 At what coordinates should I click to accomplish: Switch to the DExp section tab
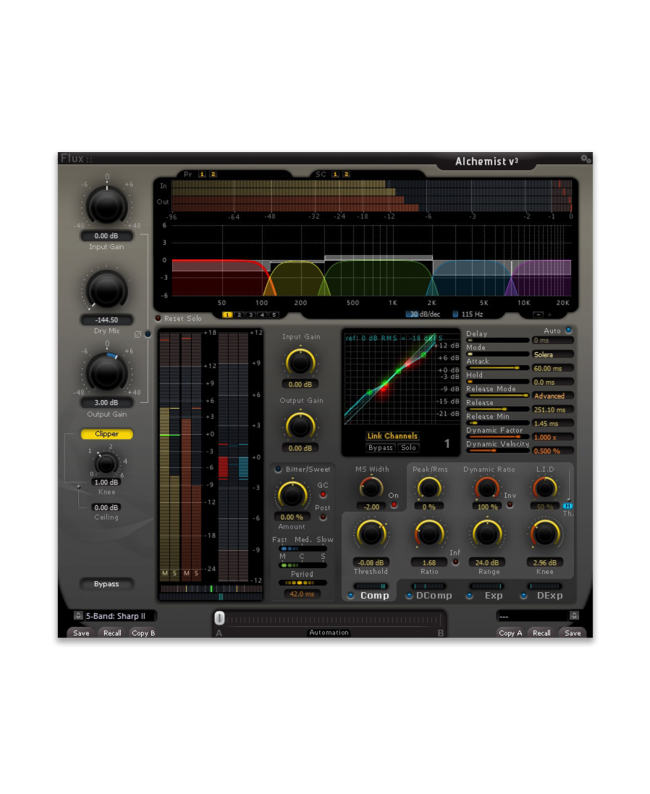pyautogui.click(x=550, y=596)
